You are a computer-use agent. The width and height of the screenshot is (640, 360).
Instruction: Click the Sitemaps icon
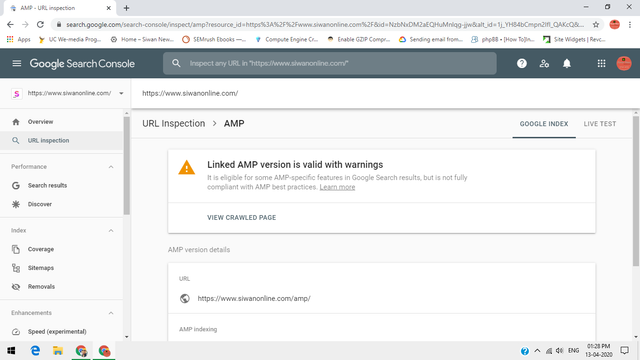point(16,268)
